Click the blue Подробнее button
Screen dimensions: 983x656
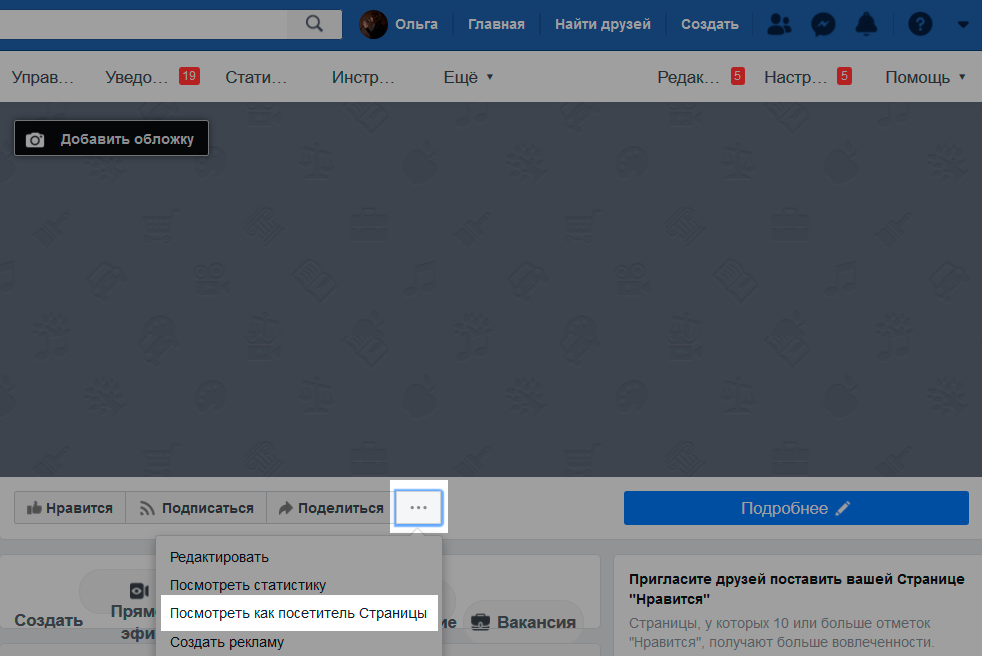[796, 508]
